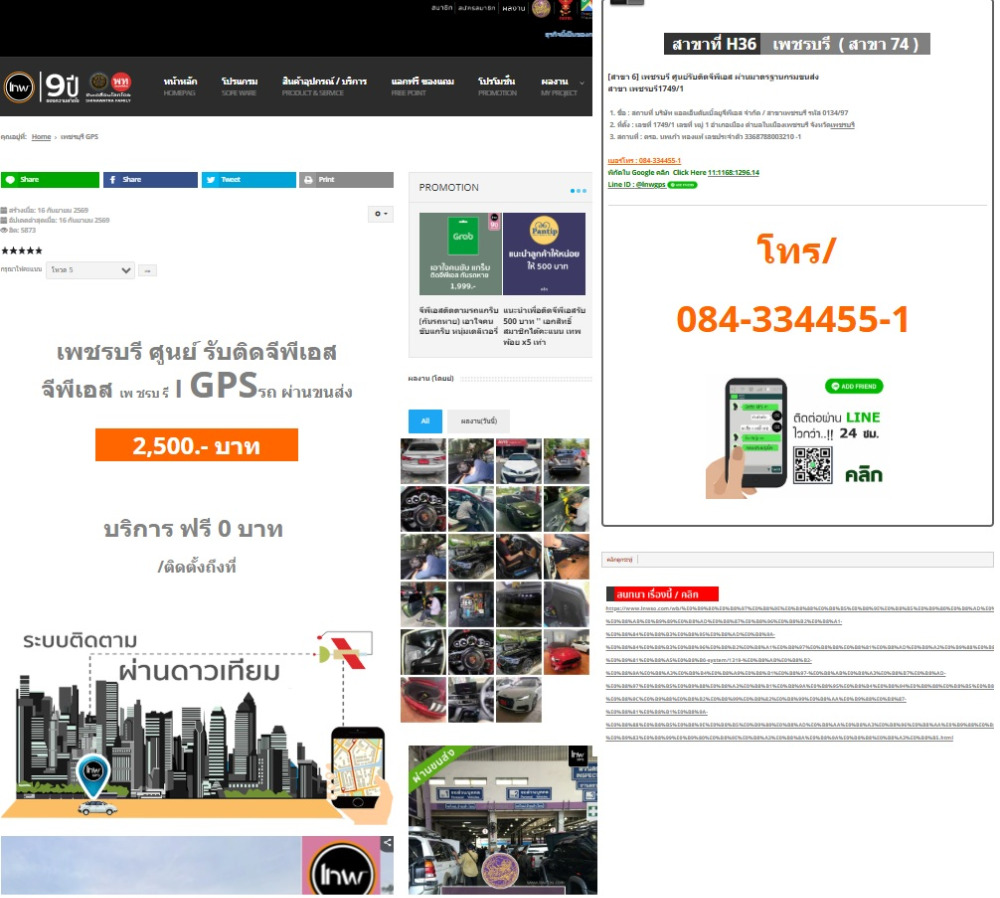Click the LINE QR code image
The width and height of the screenshot is (1000, 898).
click(812, 464)
